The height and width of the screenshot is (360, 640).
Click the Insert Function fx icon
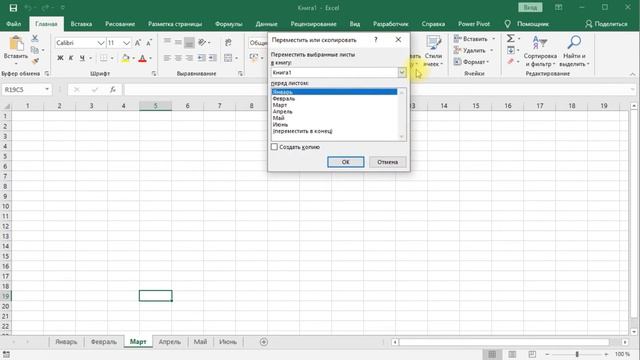(x=113, y=89)
